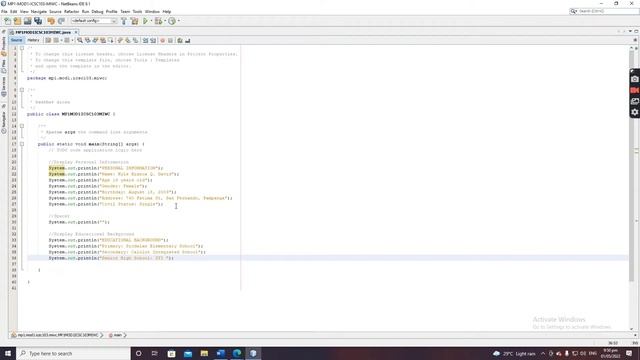Click the Stop Macro Recording icon
The image size is (640, 360).
pyautogui.click(x=170, y=40)
